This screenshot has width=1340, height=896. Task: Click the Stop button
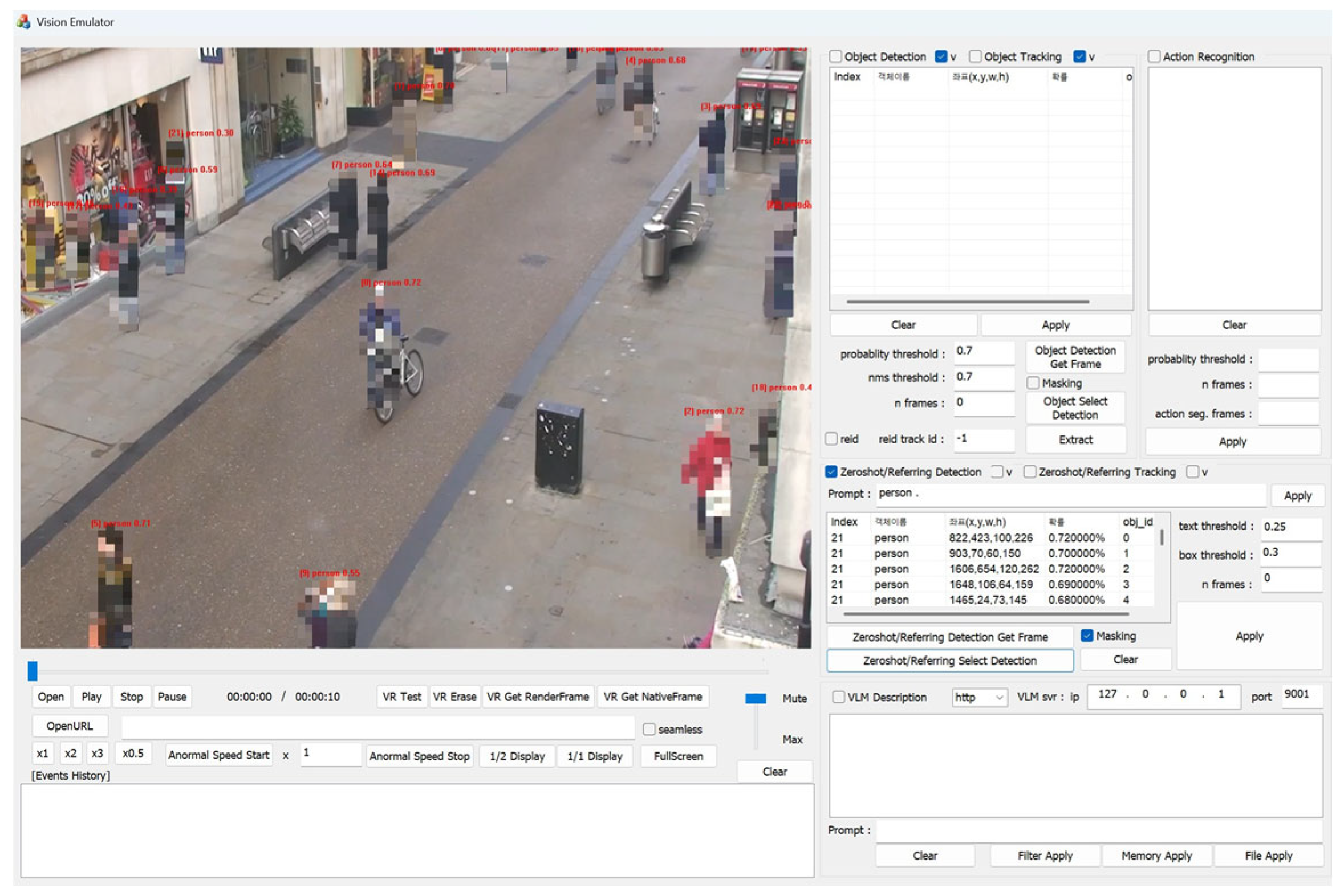[132, 697]
